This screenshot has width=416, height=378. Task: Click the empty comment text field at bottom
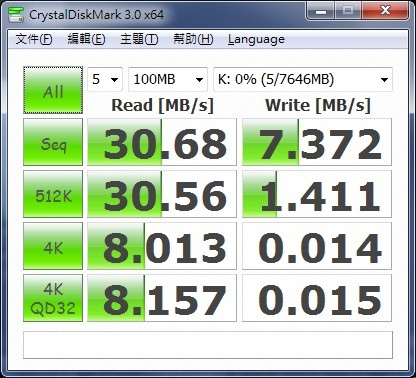pos(208,345)
